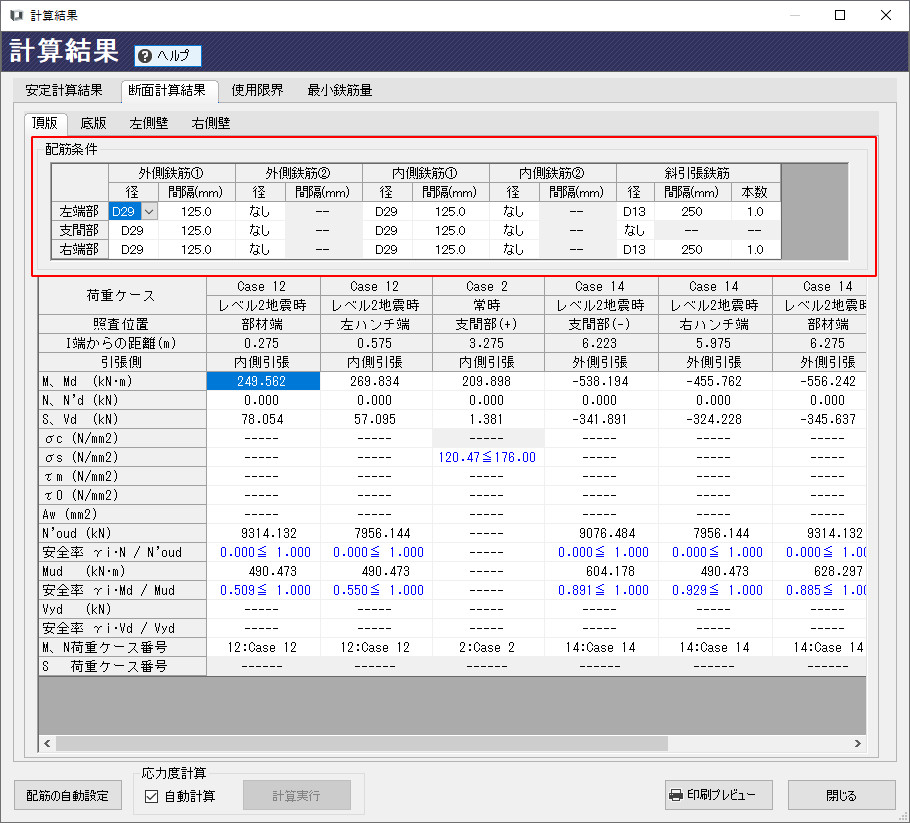This screenshot has width=910, height=823.
Task: Show the 右側壁 sub-tab
Action: [211, 123]
